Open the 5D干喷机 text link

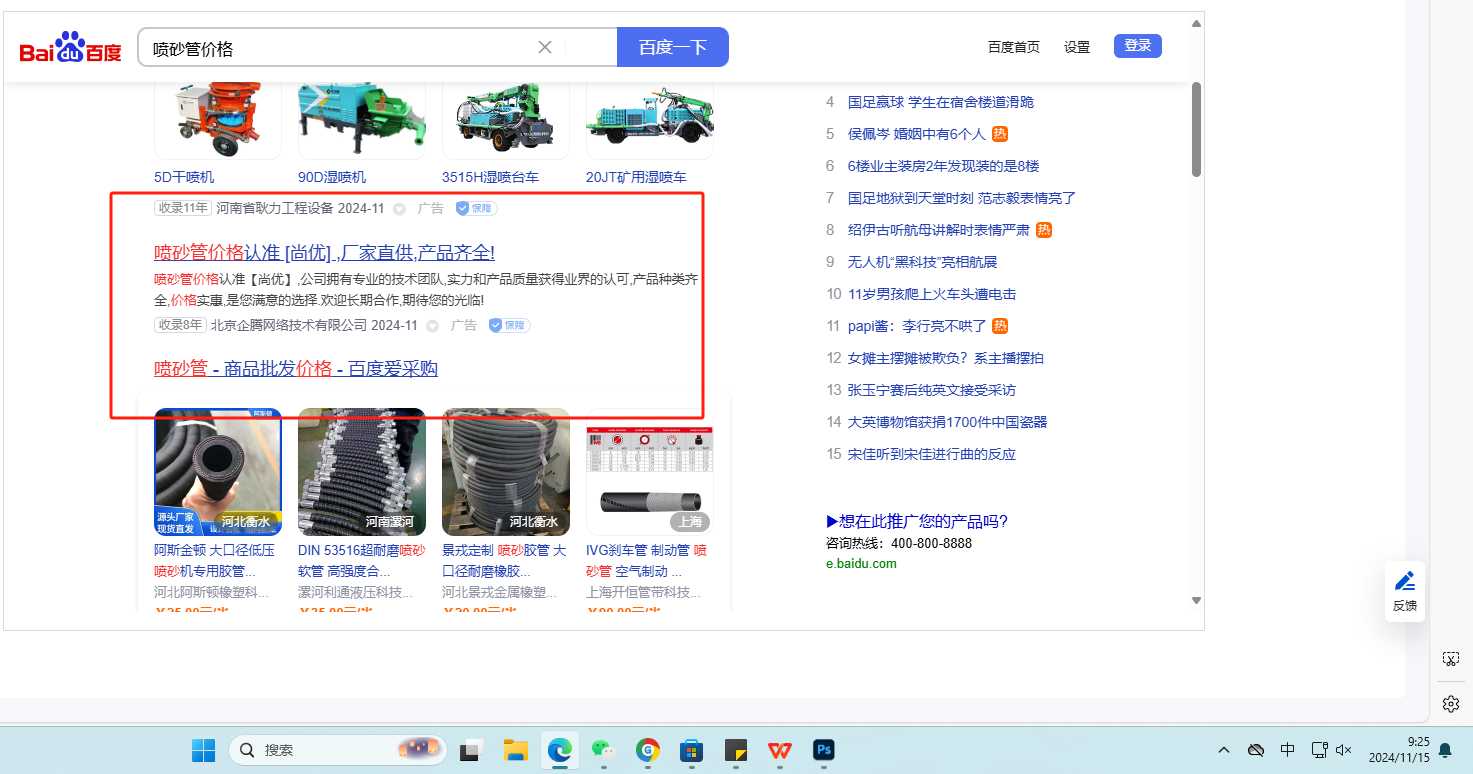click(x=184, y=177)
